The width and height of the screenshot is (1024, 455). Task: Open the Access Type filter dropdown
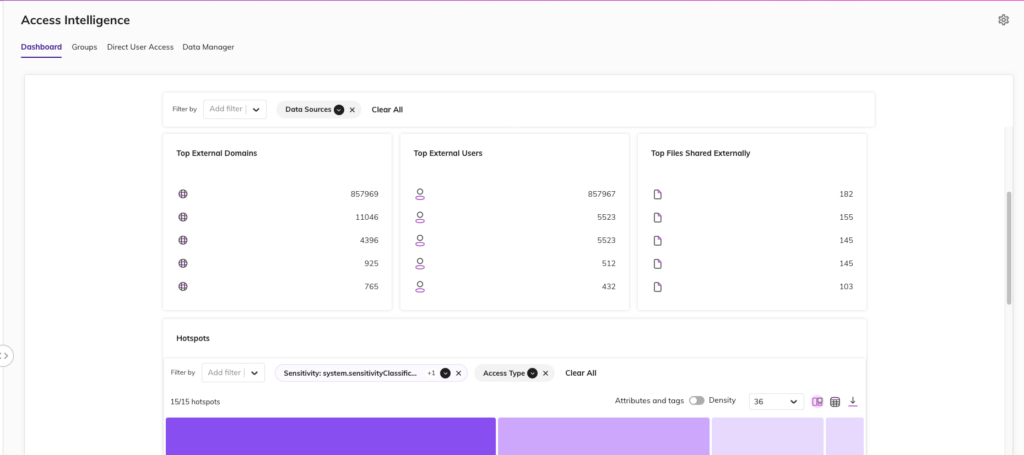[532, 373]
